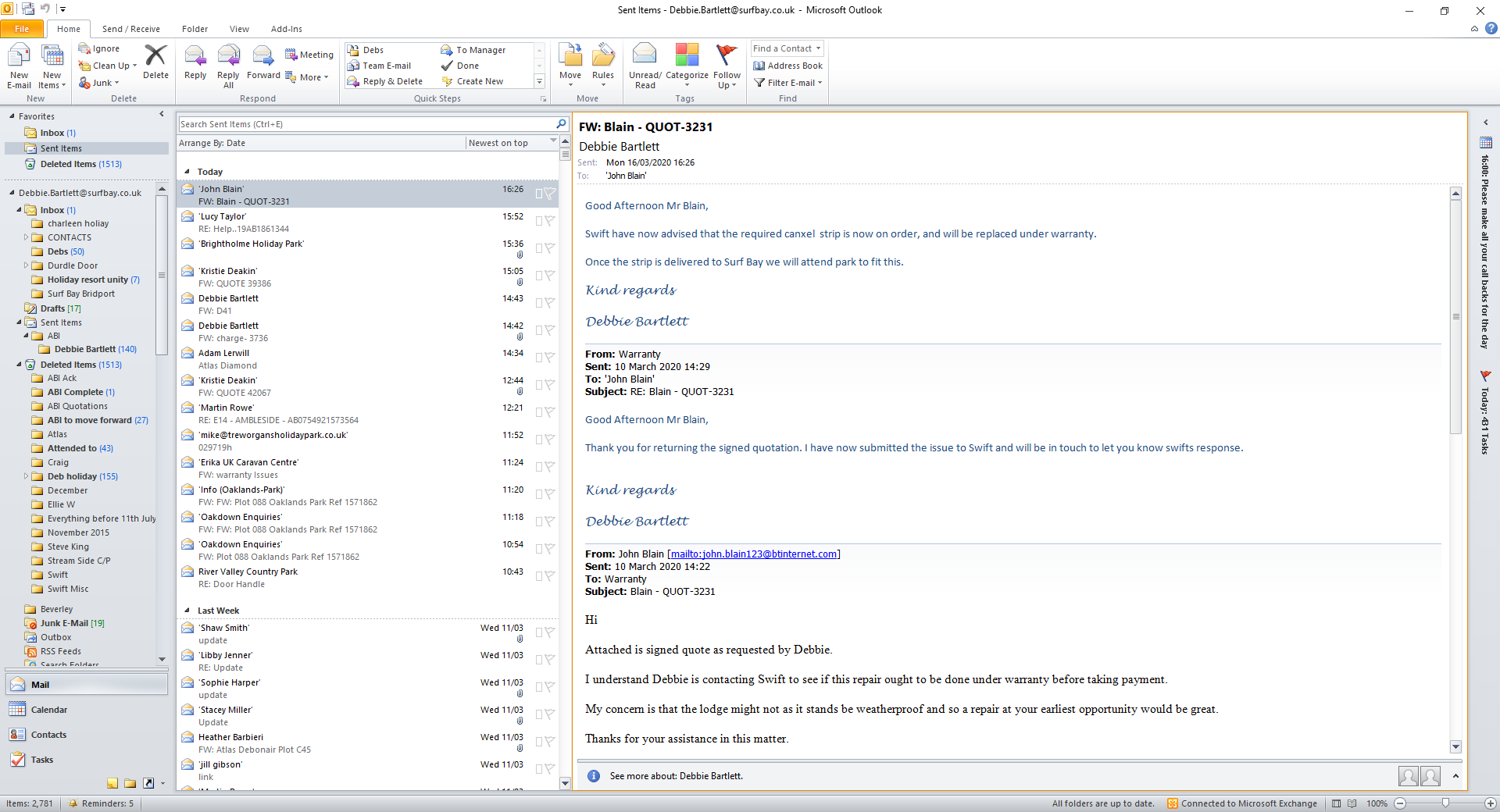Open the File tab
Screen dimensions: 1500x812
22,29
